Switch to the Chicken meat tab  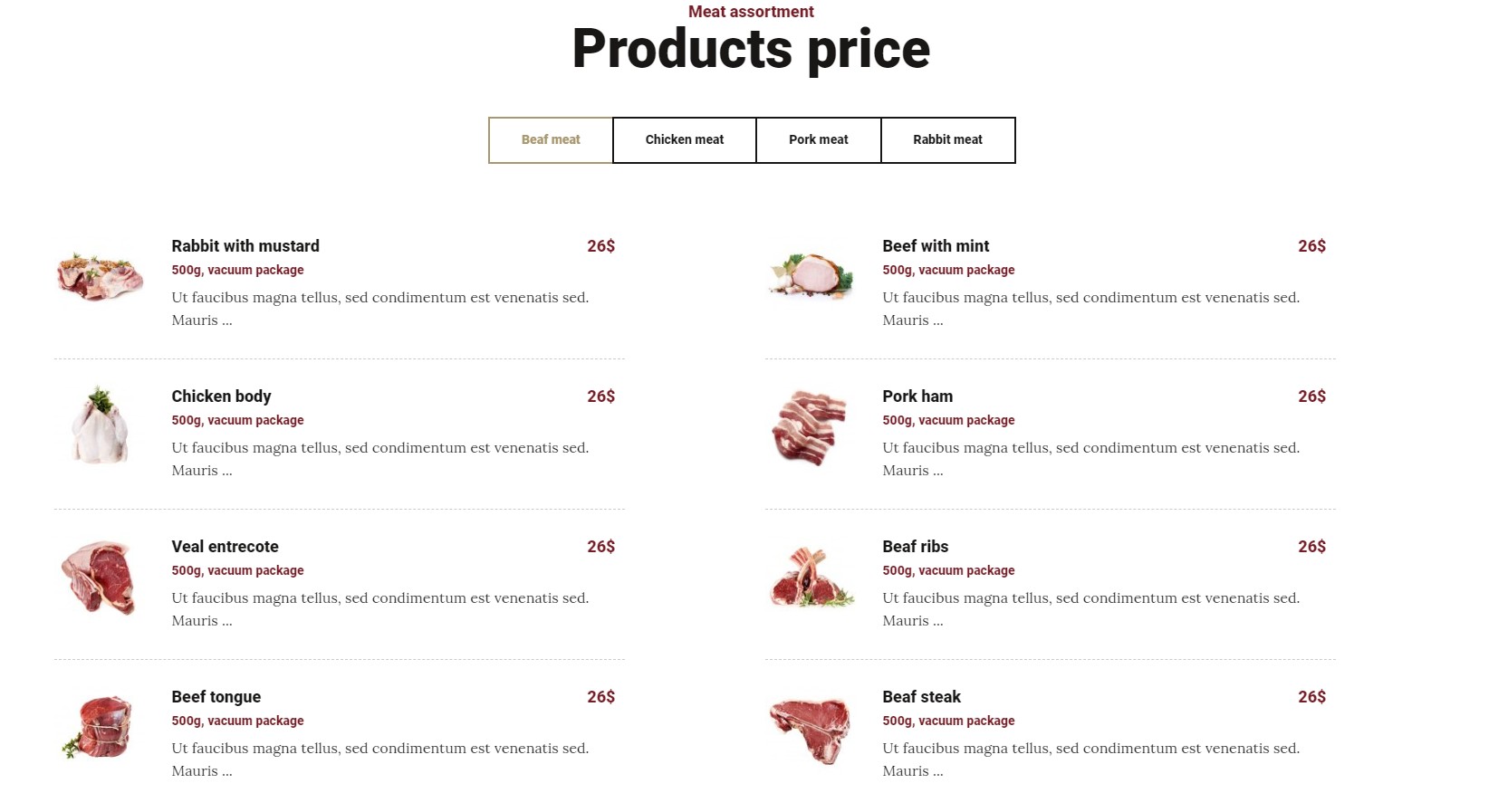[x=685, y=140]
